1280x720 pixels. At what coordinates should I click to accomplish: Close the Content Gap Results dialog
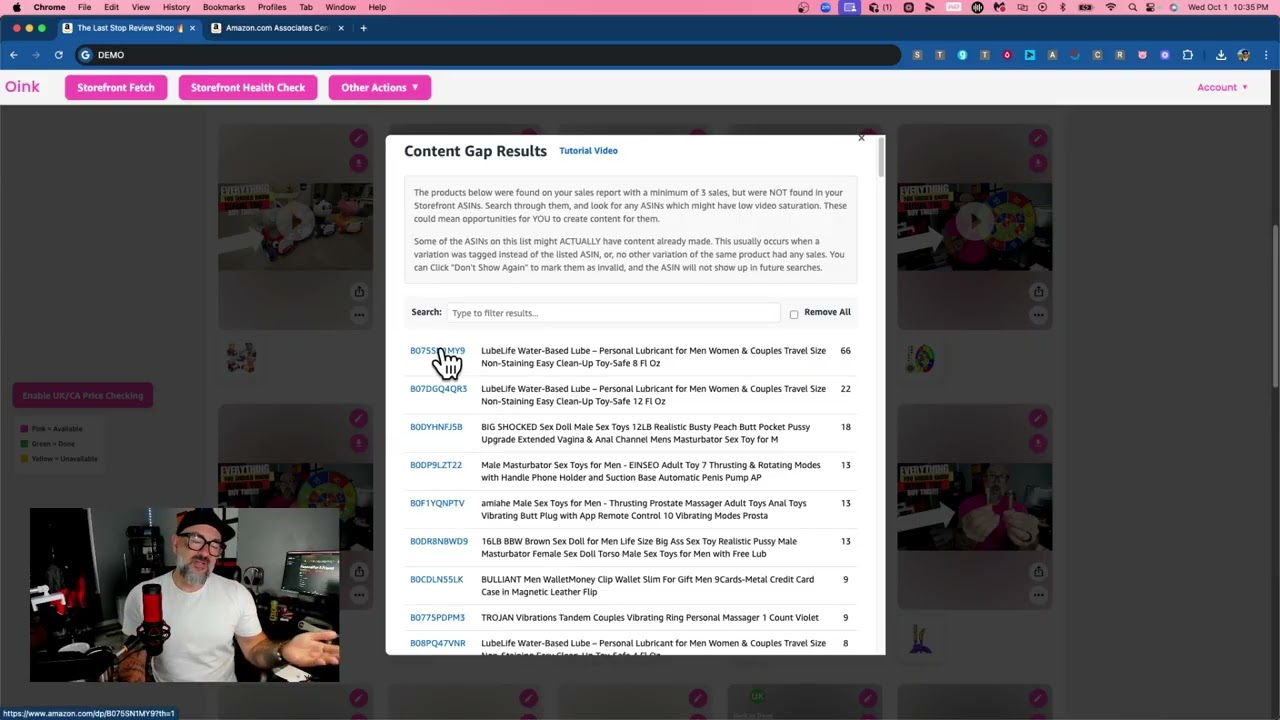861,138
